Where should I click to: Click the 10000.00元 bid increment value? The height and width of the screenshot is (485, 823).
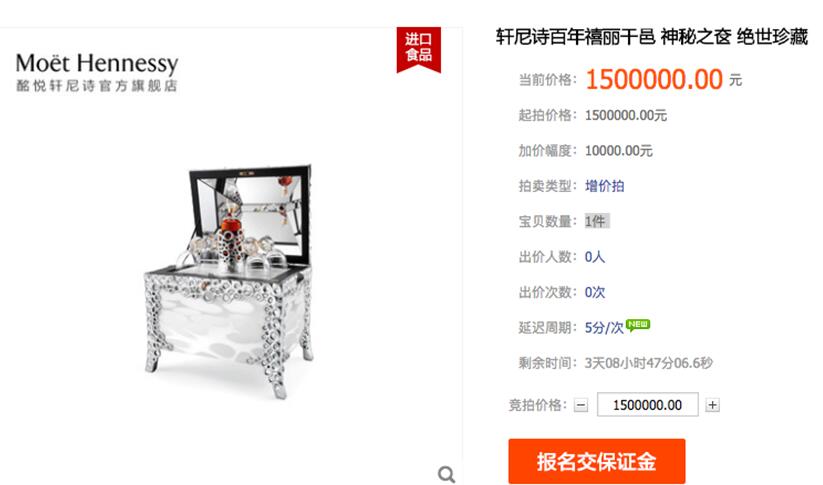pos(618,151)
